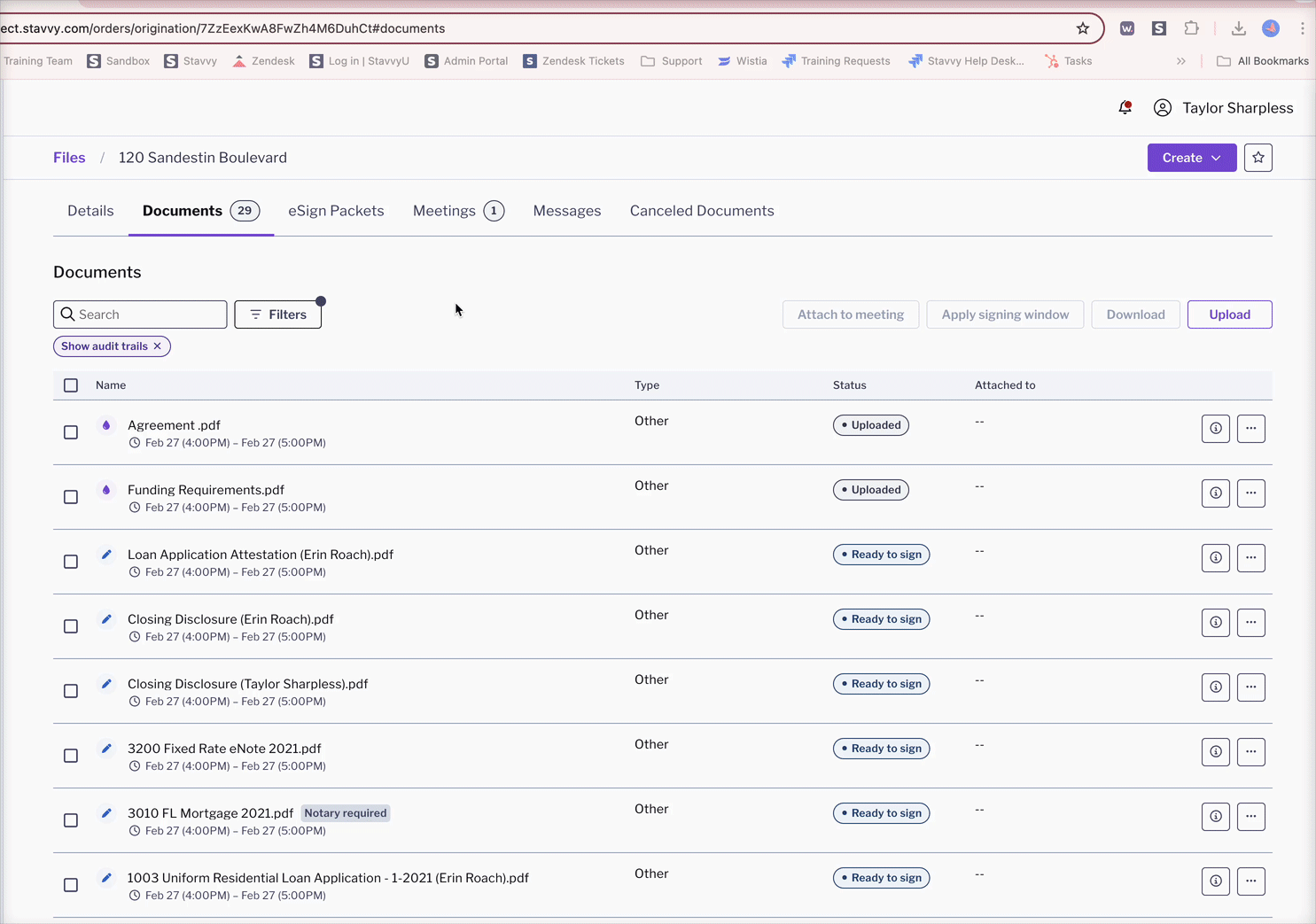1316x924 pixels.
Task: Click the Upload button
Action: pos(1230,314)
